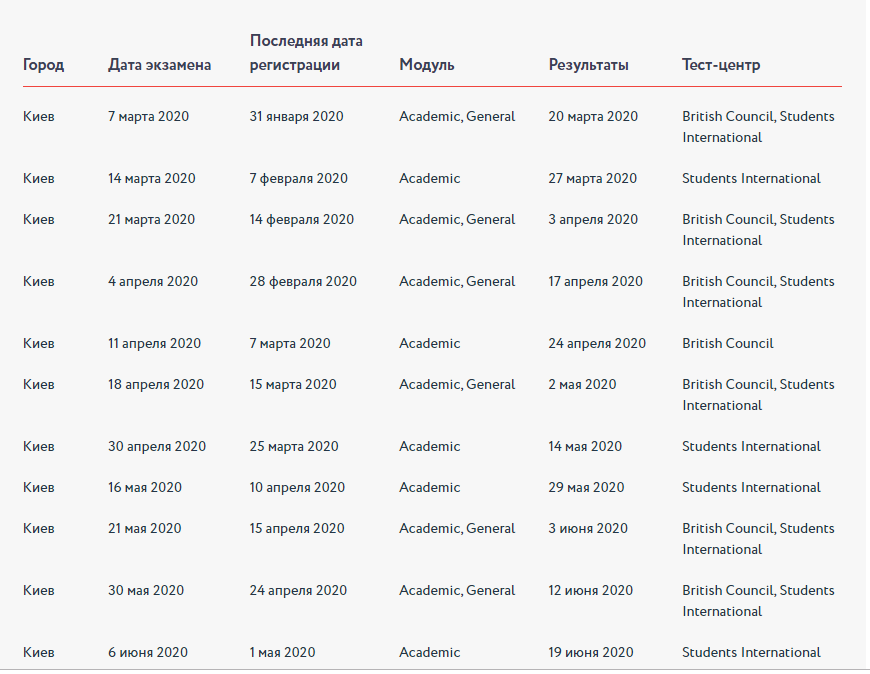Click results date 2 мая 2020

[x=582, y=384]
